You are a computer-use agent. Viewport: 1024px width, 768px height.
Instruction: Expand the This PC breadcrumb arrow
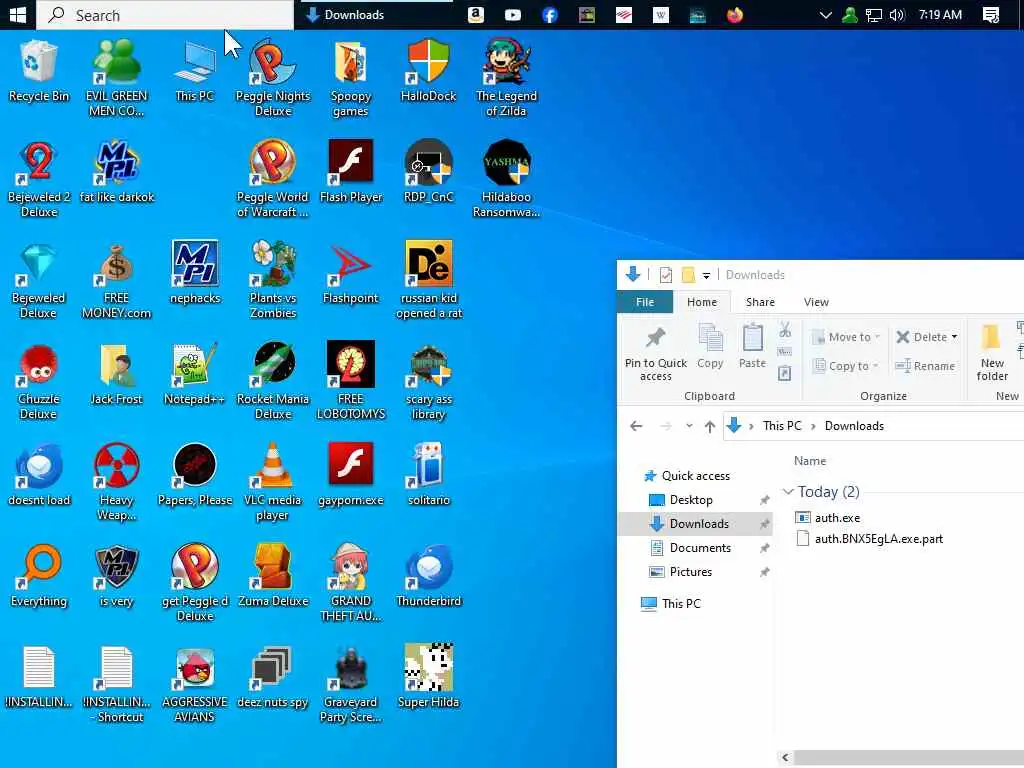813,426
